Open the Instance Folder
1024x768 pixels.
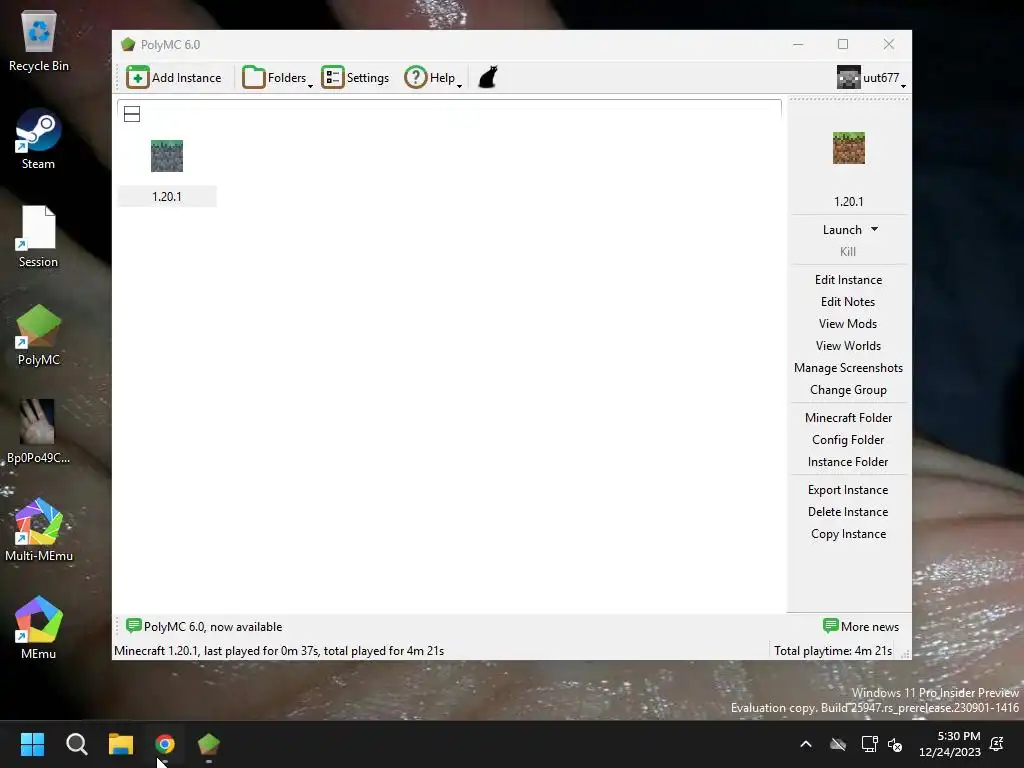click(x=848, y=462)
